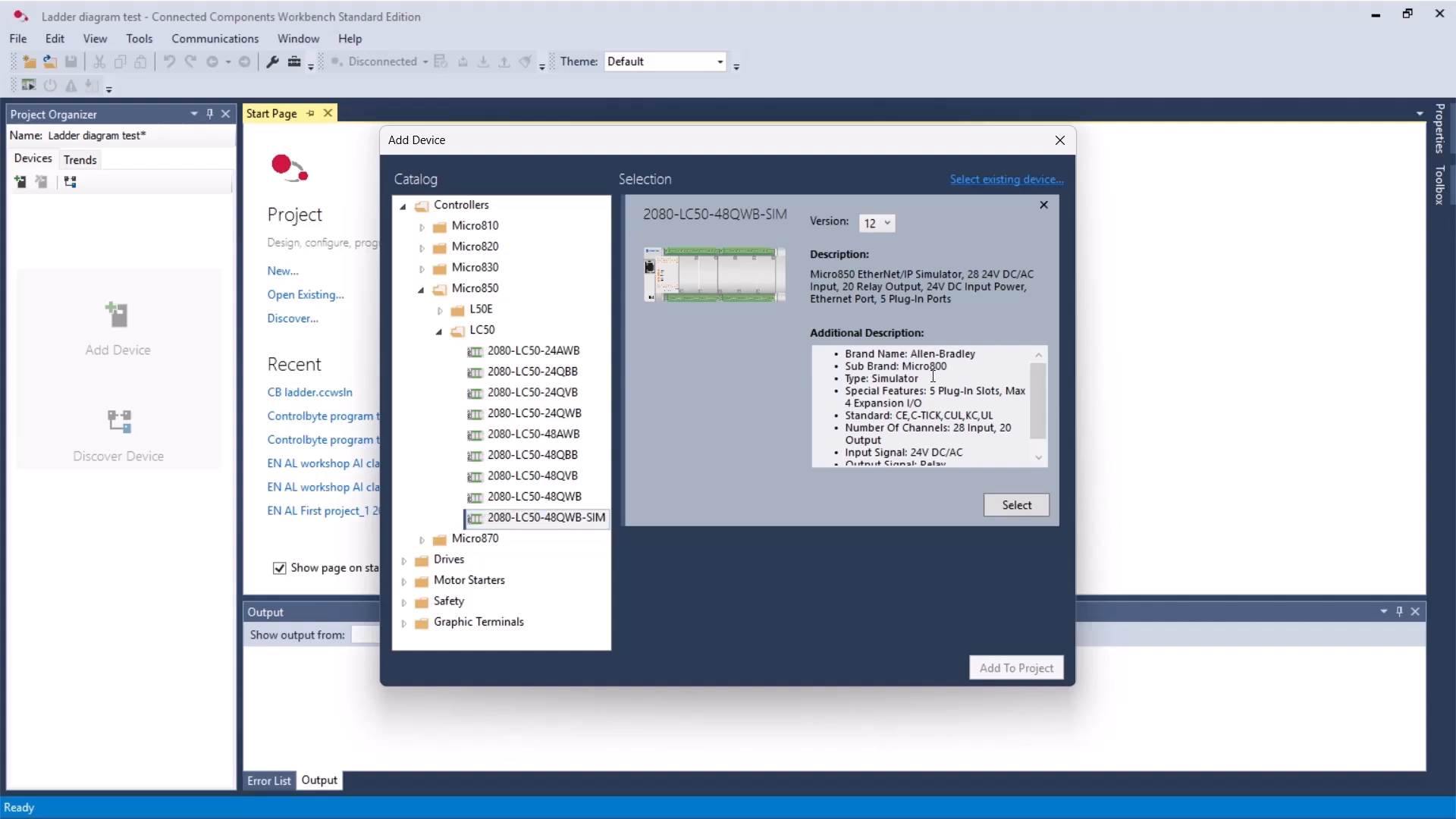Click the Open Existing... link
Screen dimensions: 1456x819
pyautogui.click(x=305, y=294)
